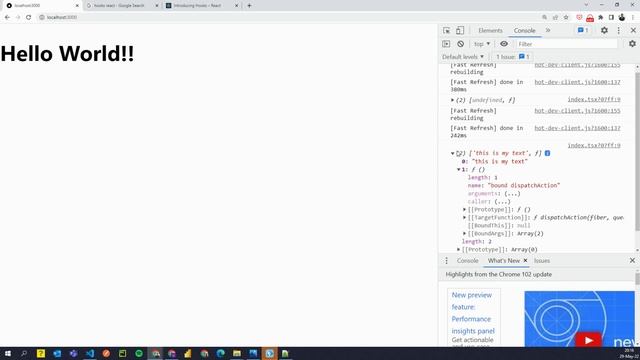Open index.tsx link beside undefined array
The width and height of the screenshot is (640, 360).
pos(594,99)
